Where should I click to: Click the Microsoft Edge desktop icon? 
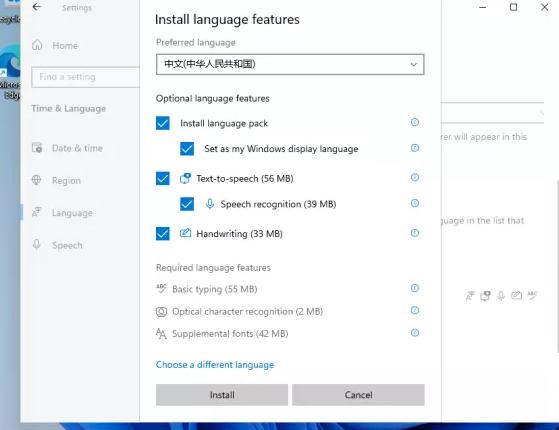click(10, 71)
